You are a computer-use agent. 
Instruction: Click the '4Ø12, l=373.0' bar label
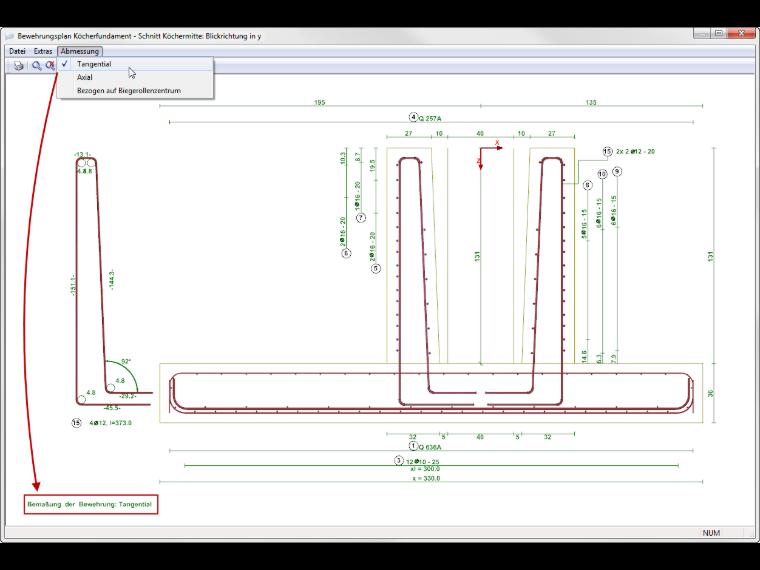pos(111,423)
